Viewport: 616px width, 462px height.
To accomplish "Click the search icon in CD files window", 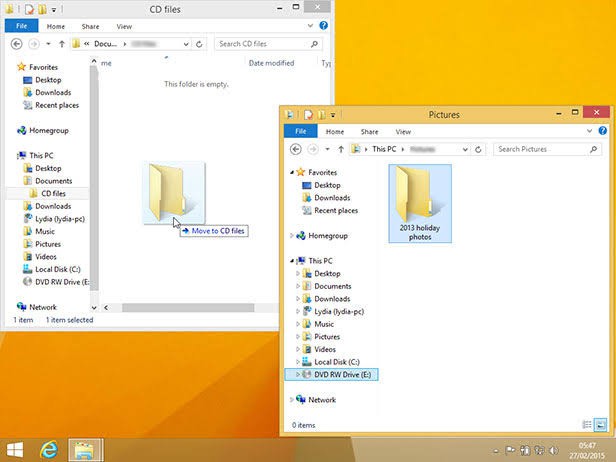I will [x=314, y=44].
